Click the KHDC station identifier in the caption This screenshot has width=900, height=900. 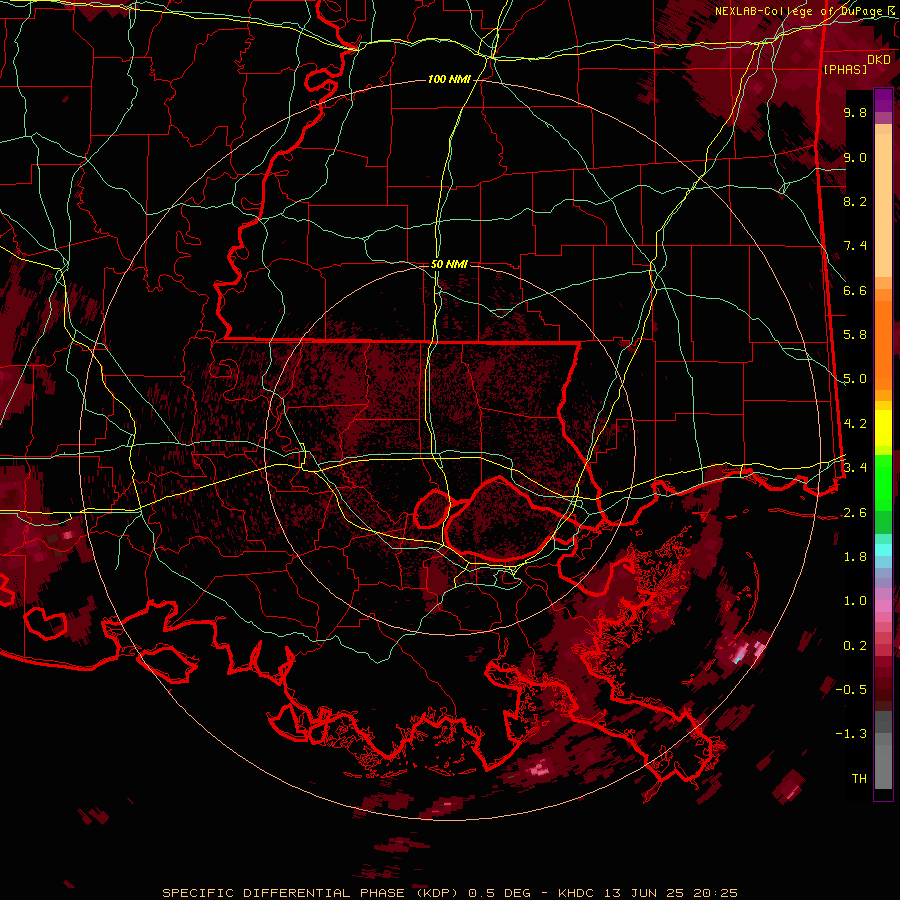click(x=577, y=893)
